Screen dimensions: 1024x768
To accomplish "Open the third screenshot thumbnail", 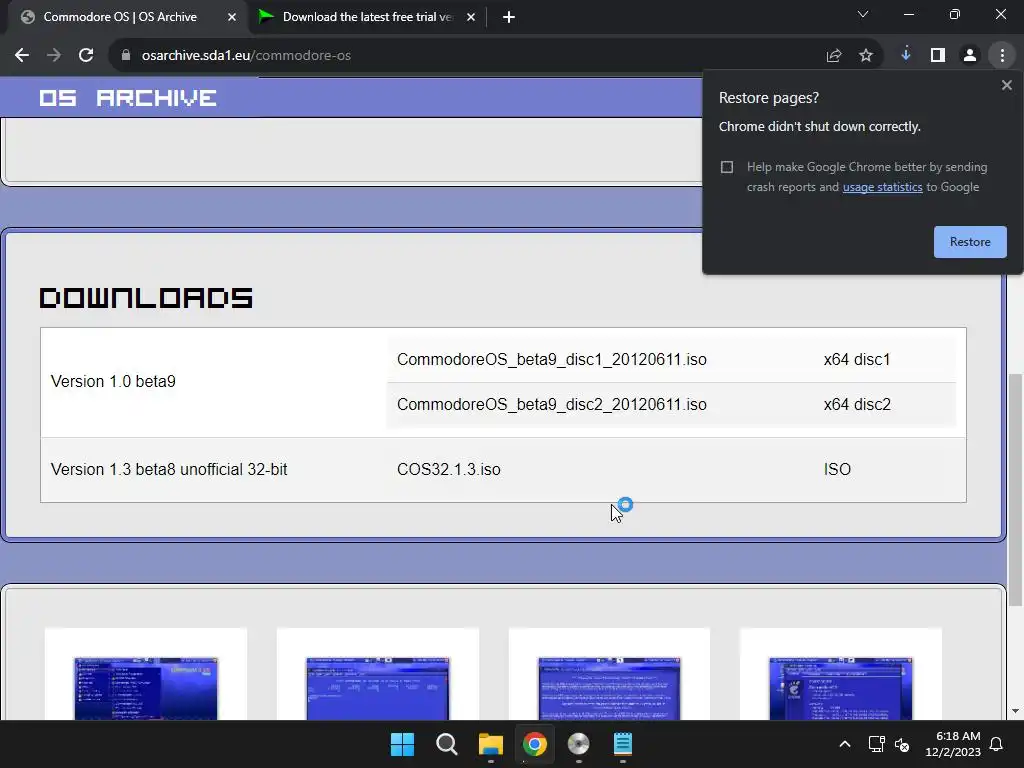I will click(x=609, y=688).
